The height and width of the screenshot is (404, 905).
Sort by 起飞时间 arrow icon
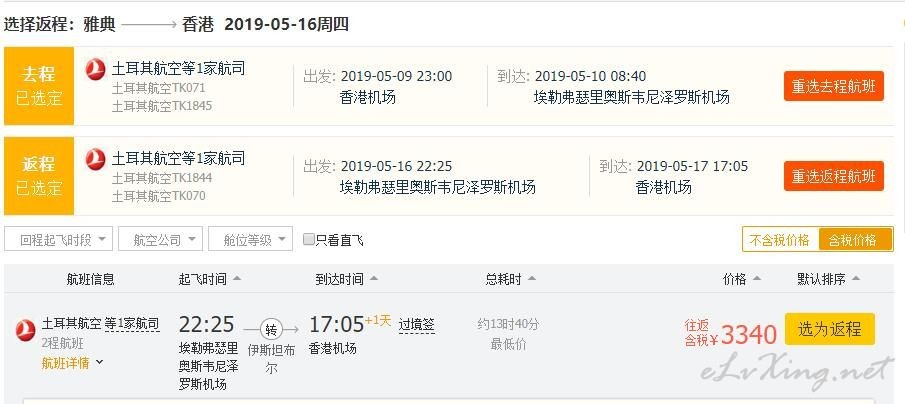pos(237,279)
